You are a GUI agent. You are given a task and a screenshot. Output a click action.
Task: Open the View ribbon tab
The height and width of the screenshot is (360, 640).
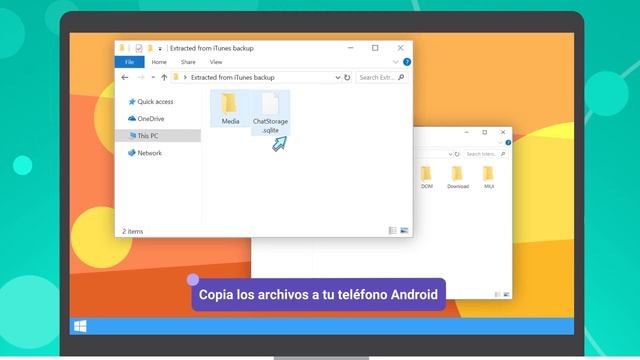[216, 62]
